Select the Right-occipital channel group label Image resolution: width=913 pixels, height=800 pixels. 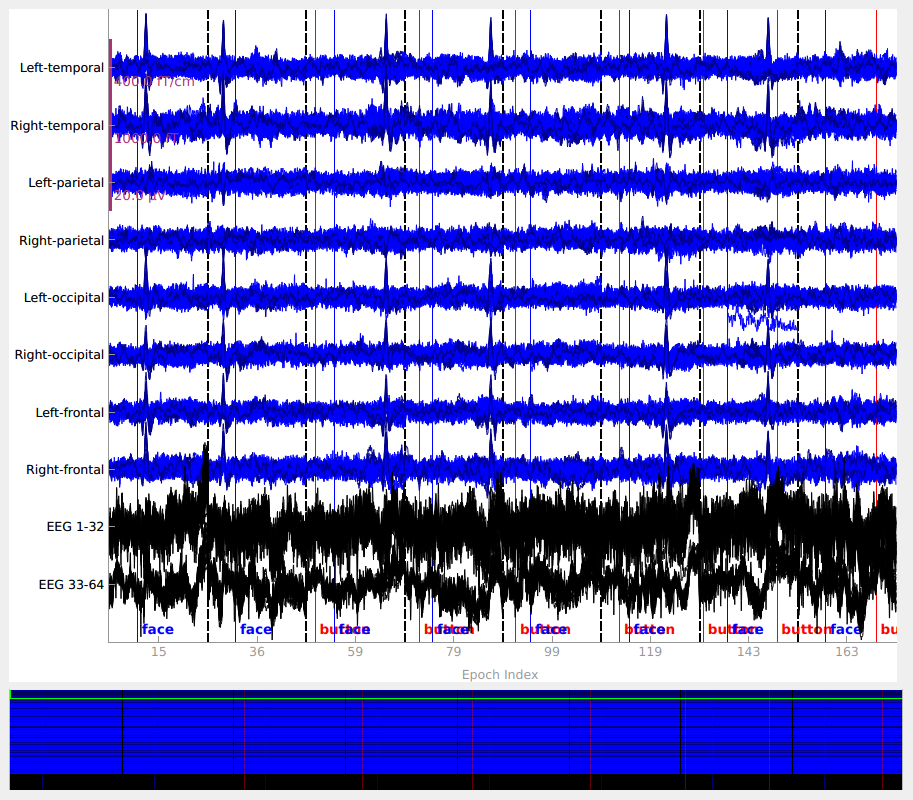tap(59, 355)
